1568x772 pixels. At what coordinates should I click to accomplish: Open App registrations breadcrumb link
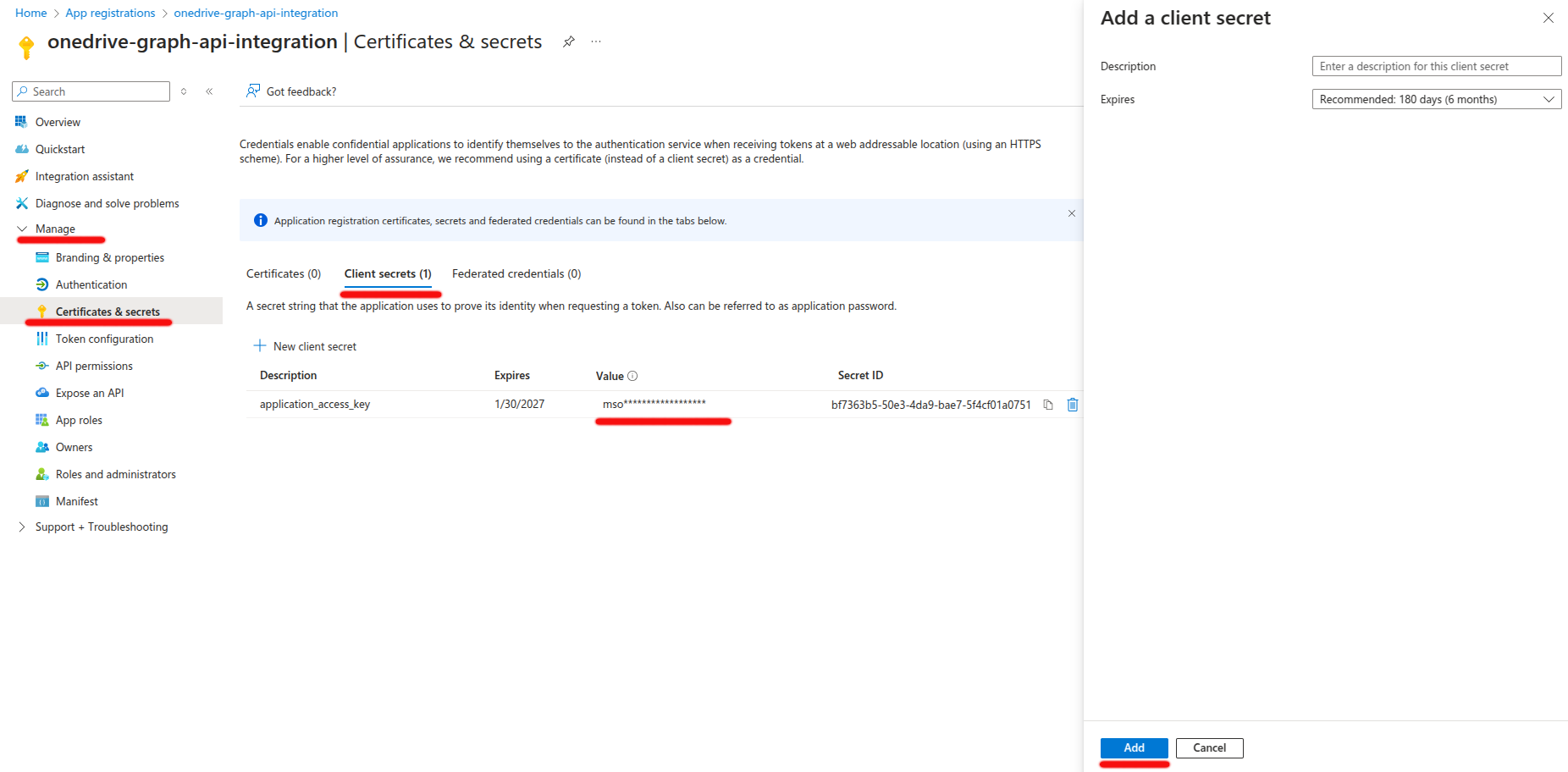click(110, 13)
